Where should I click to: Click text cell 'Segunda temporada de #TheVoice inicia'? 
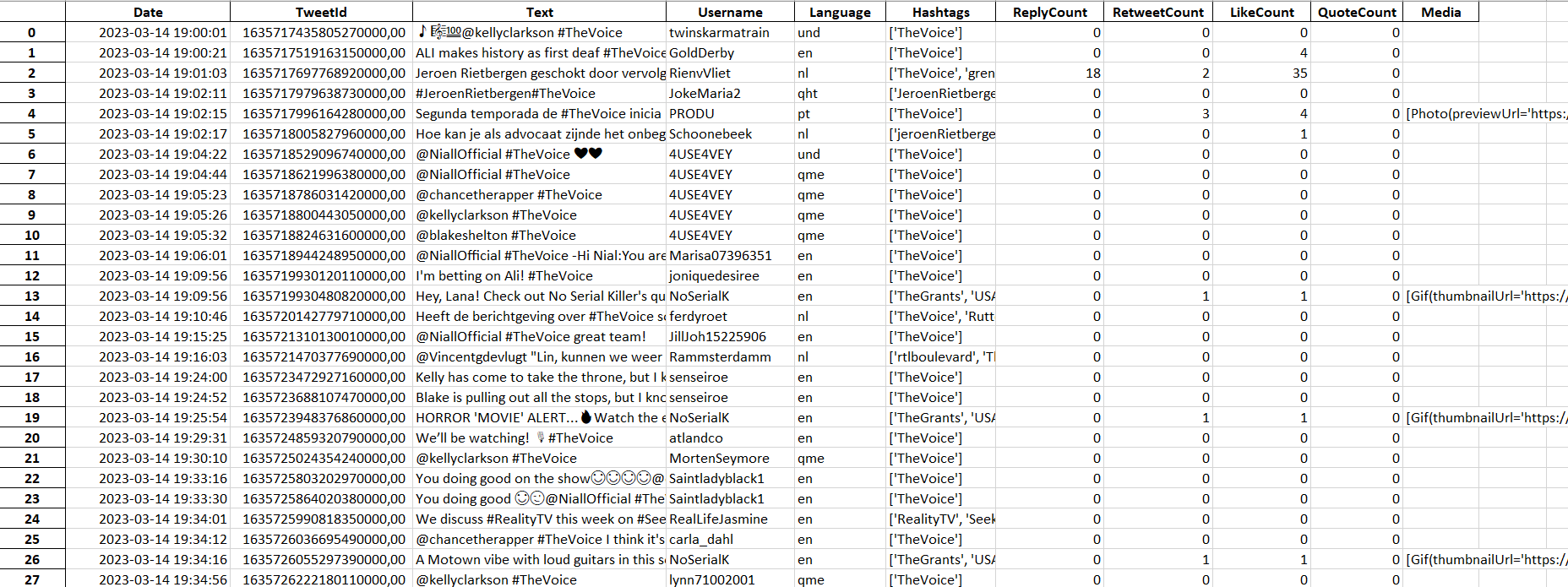coord(539,113)
